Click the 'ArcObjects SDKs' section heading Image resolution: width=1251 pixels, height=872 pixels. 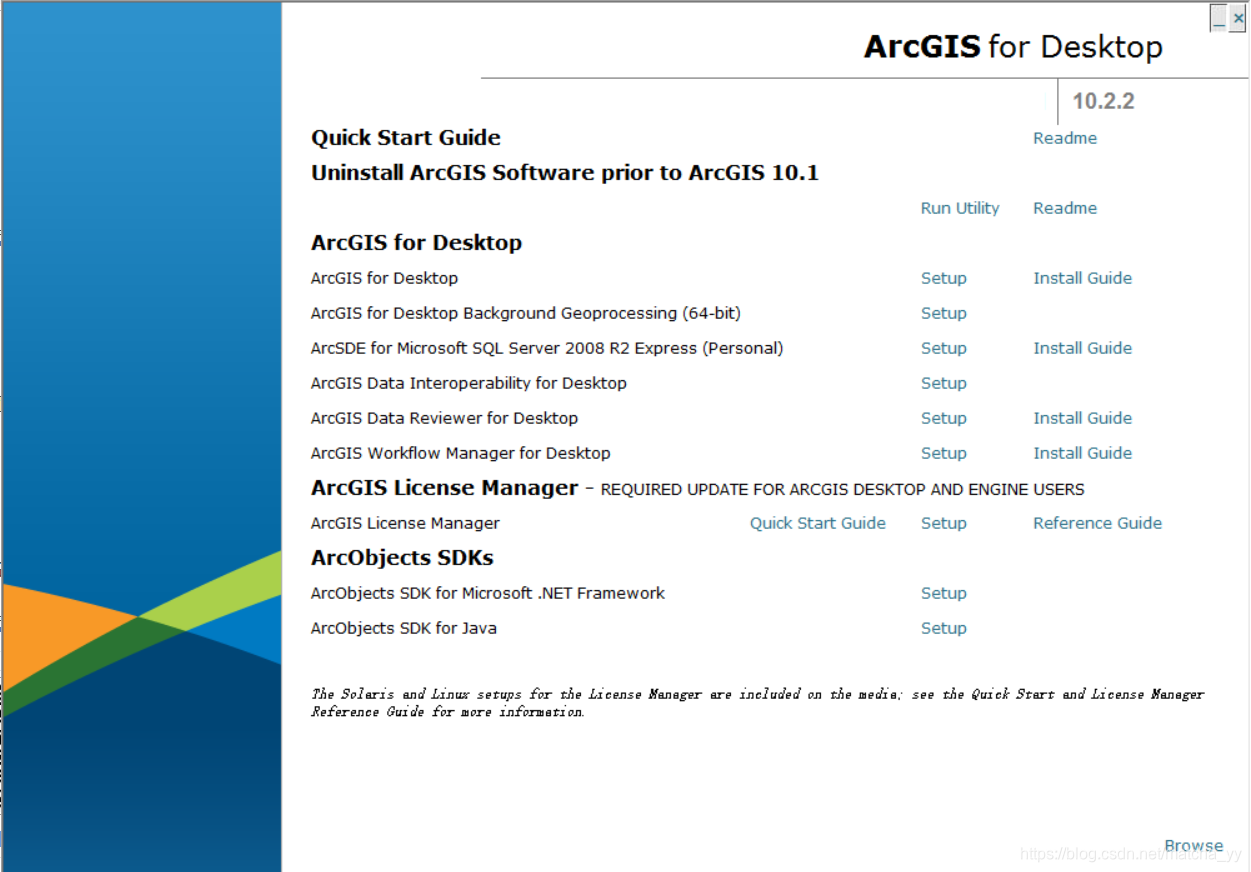402,558
